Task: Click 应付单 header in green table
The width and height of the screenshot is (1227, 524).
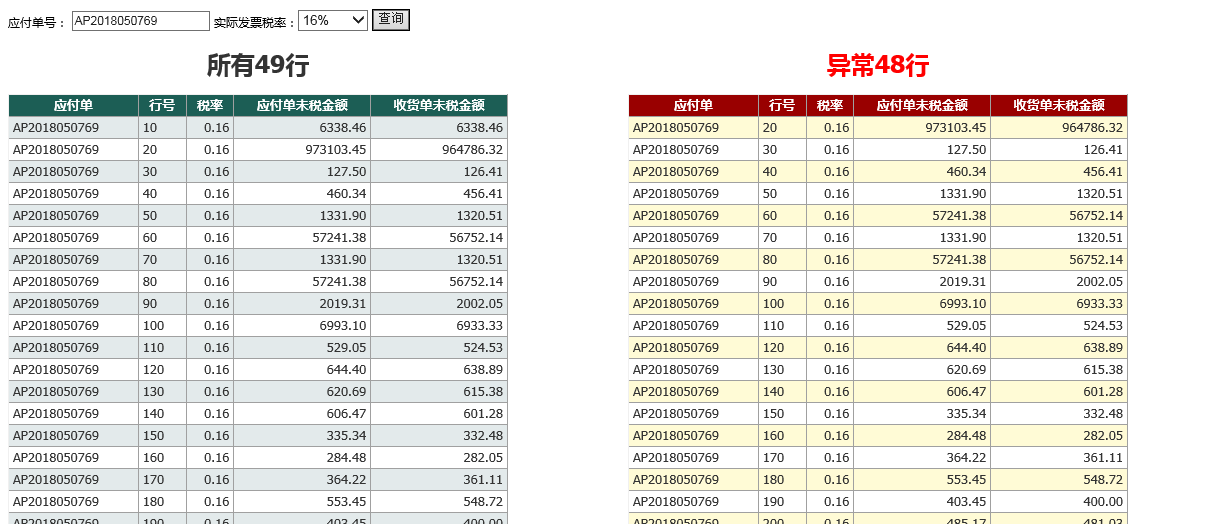Action: (x=73, y=105)
